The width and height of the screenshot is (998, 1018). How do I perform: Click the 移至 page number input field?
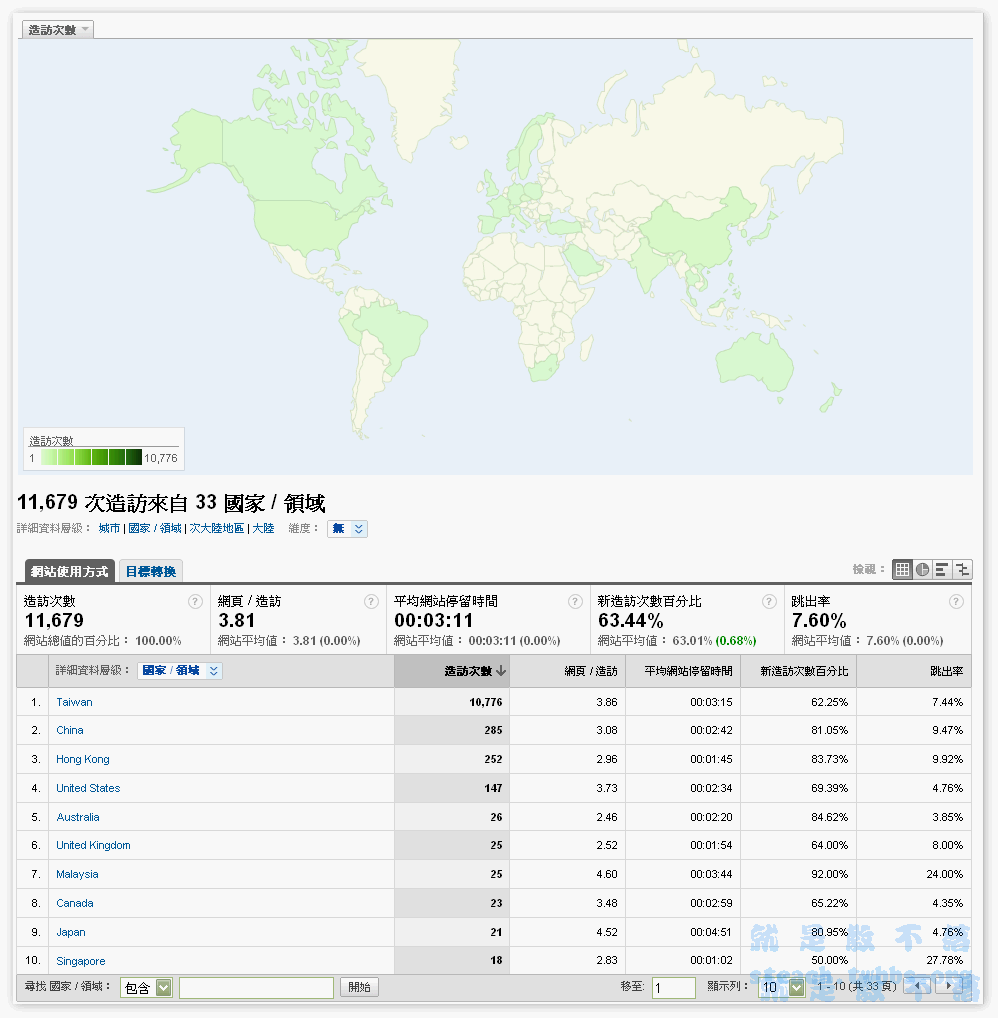click(673, 988)
